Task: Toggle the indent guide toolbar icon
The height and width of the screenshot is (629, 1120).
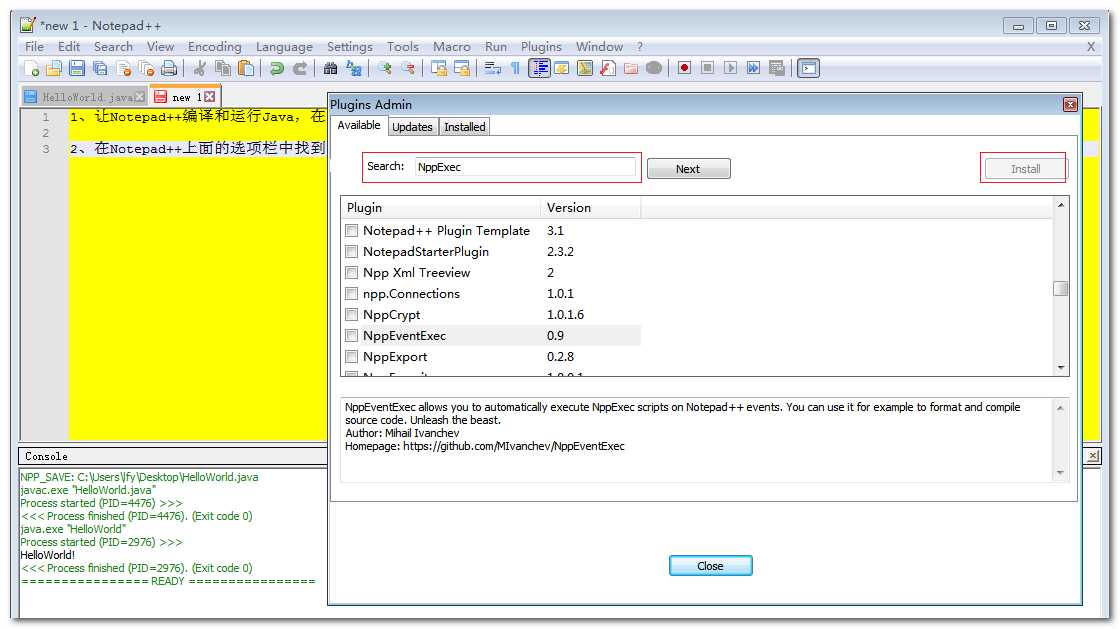Action: point(539,69)
